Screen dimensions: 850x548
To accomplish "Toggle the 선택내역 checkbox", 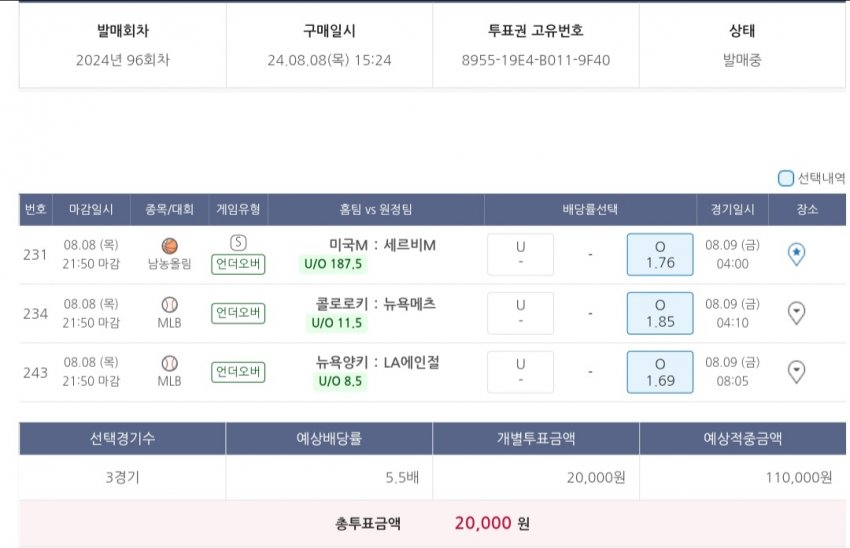I will point(786,179).
